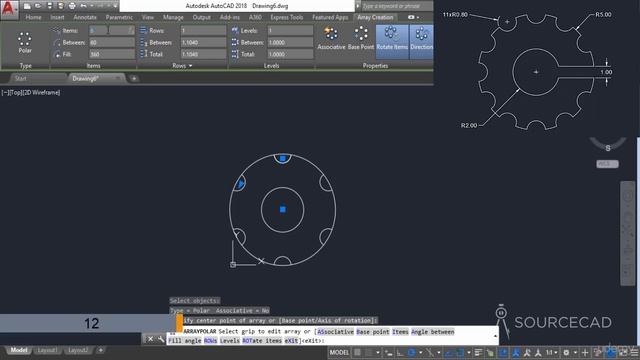This screenshot has width=640, height=360.
Task: Open the status bar customization menu
Action: pos(634,352)
